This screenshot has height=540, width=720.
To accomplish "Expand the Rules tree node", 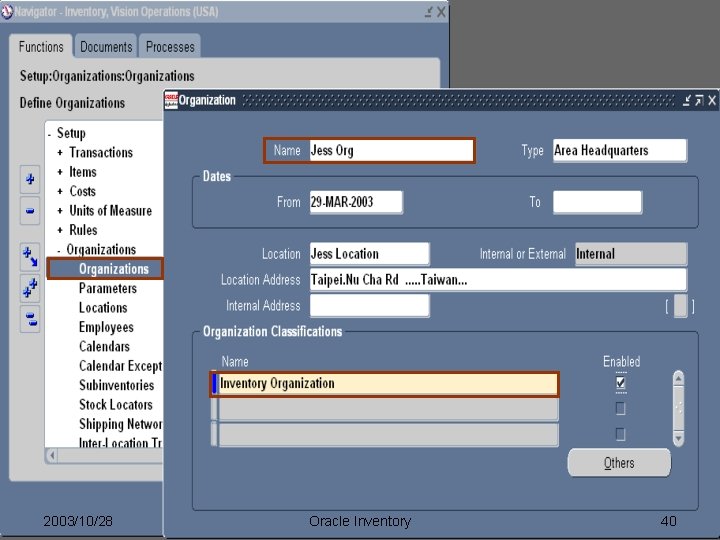I will (60, 230).
